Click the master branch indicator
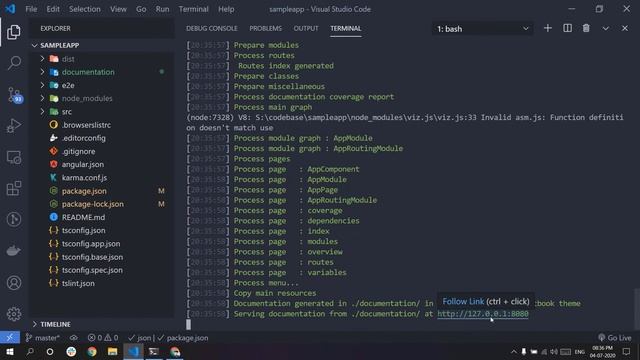The width and height of the screenshot is (640, 360). coord(42,338)
